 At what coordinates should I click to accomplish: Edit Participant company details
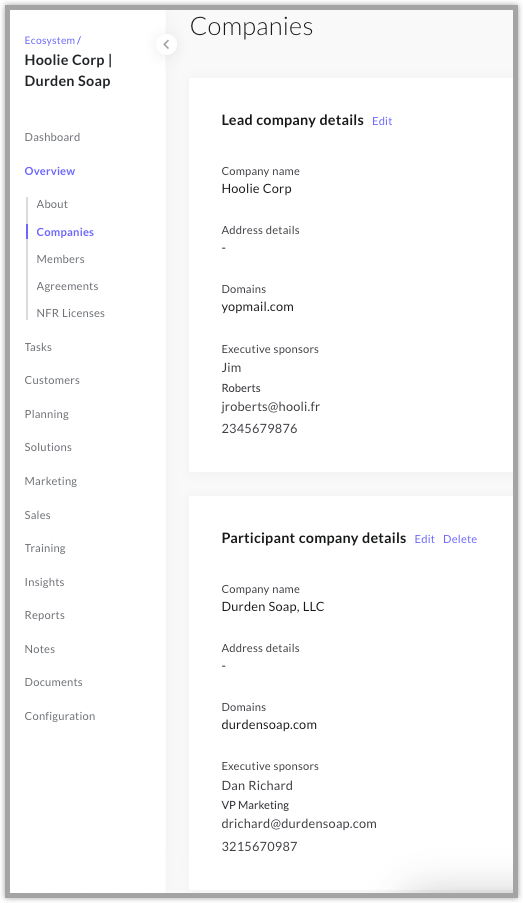(425, 539)
